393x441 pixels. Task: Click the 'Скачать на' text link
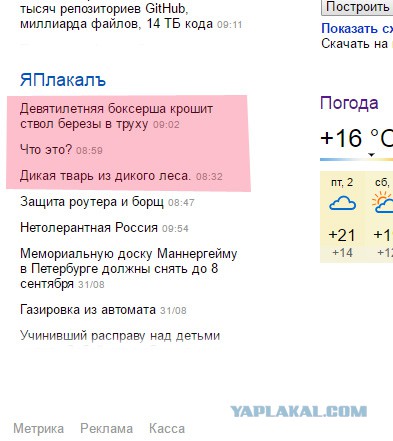[x=354, y=44]
